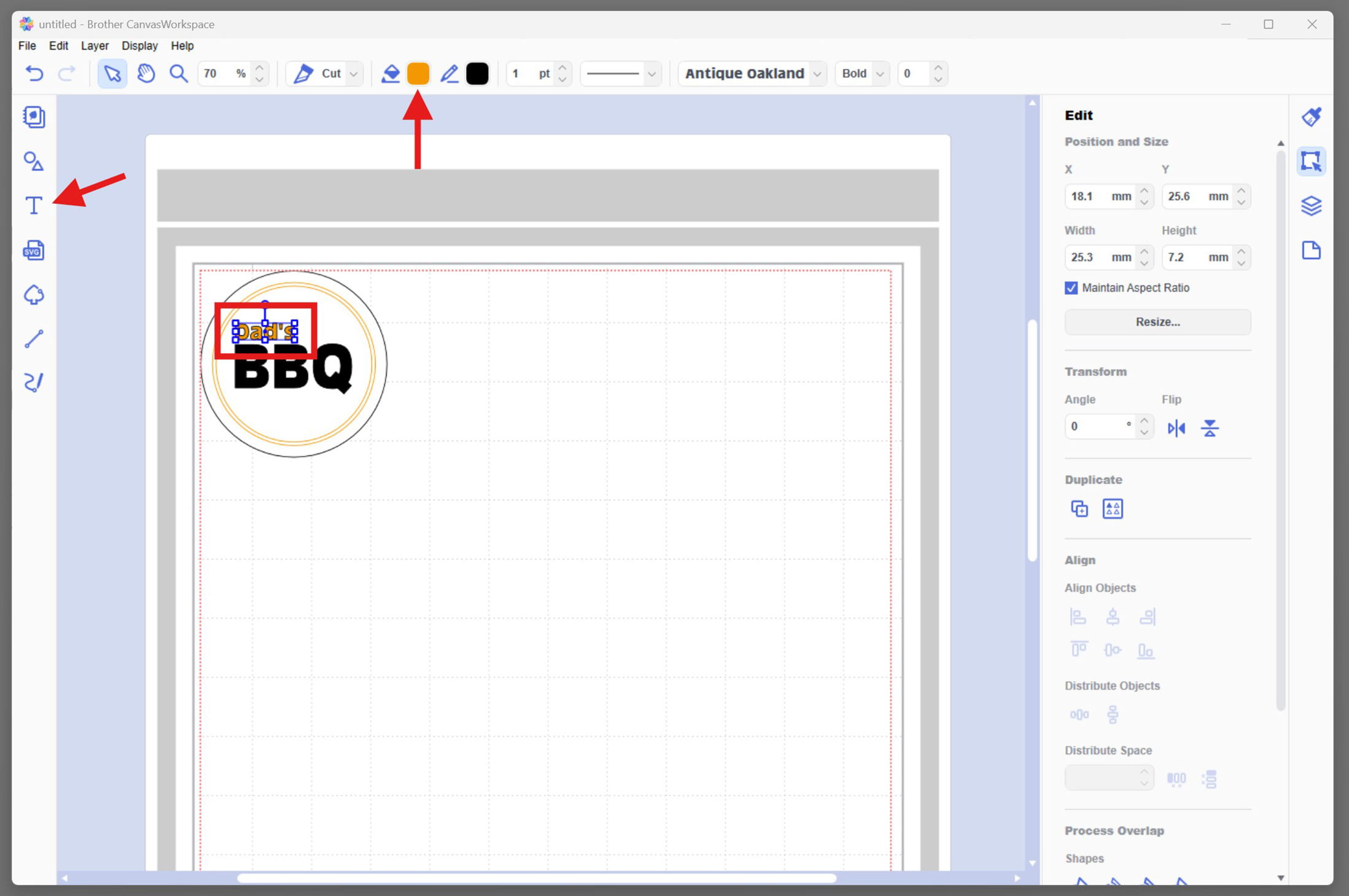Open the Artboard page panel icon
1349x896 pixels.
[1311, 250]
